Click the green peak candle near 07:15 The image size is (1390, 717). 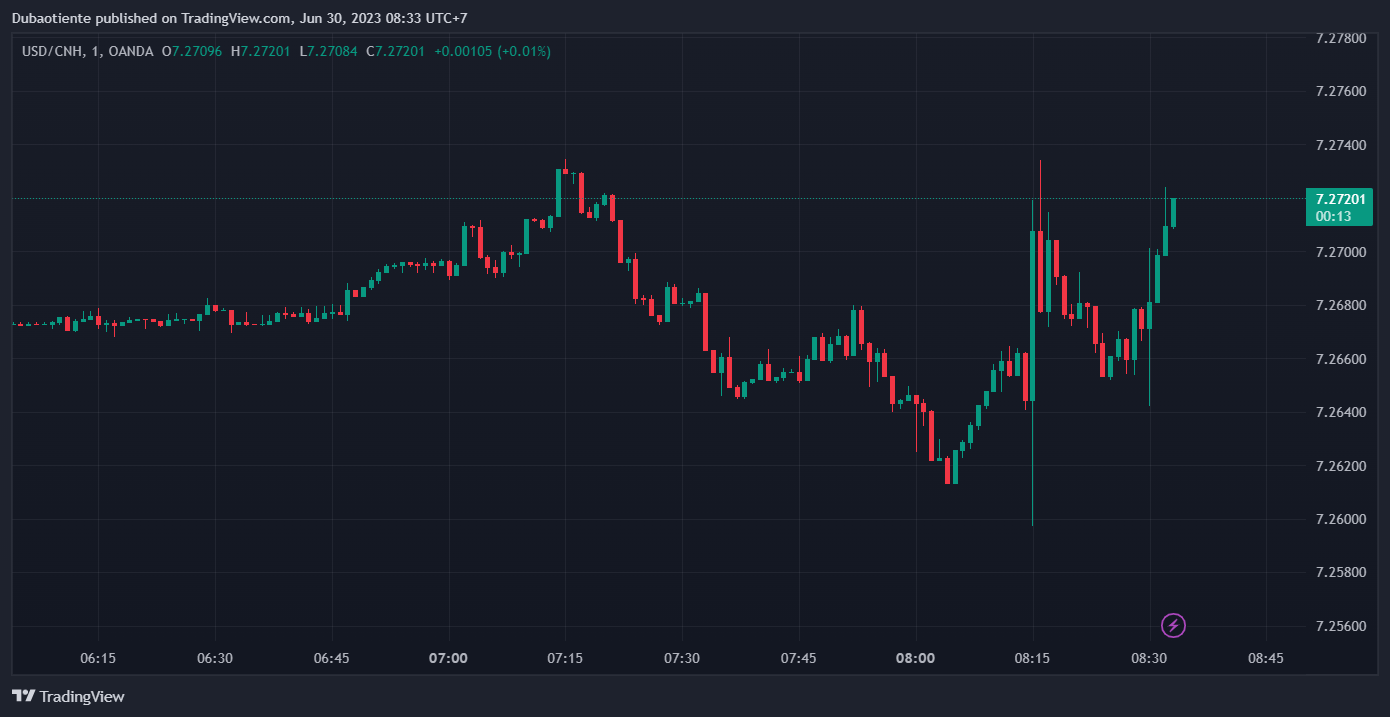tap(558, 192)
